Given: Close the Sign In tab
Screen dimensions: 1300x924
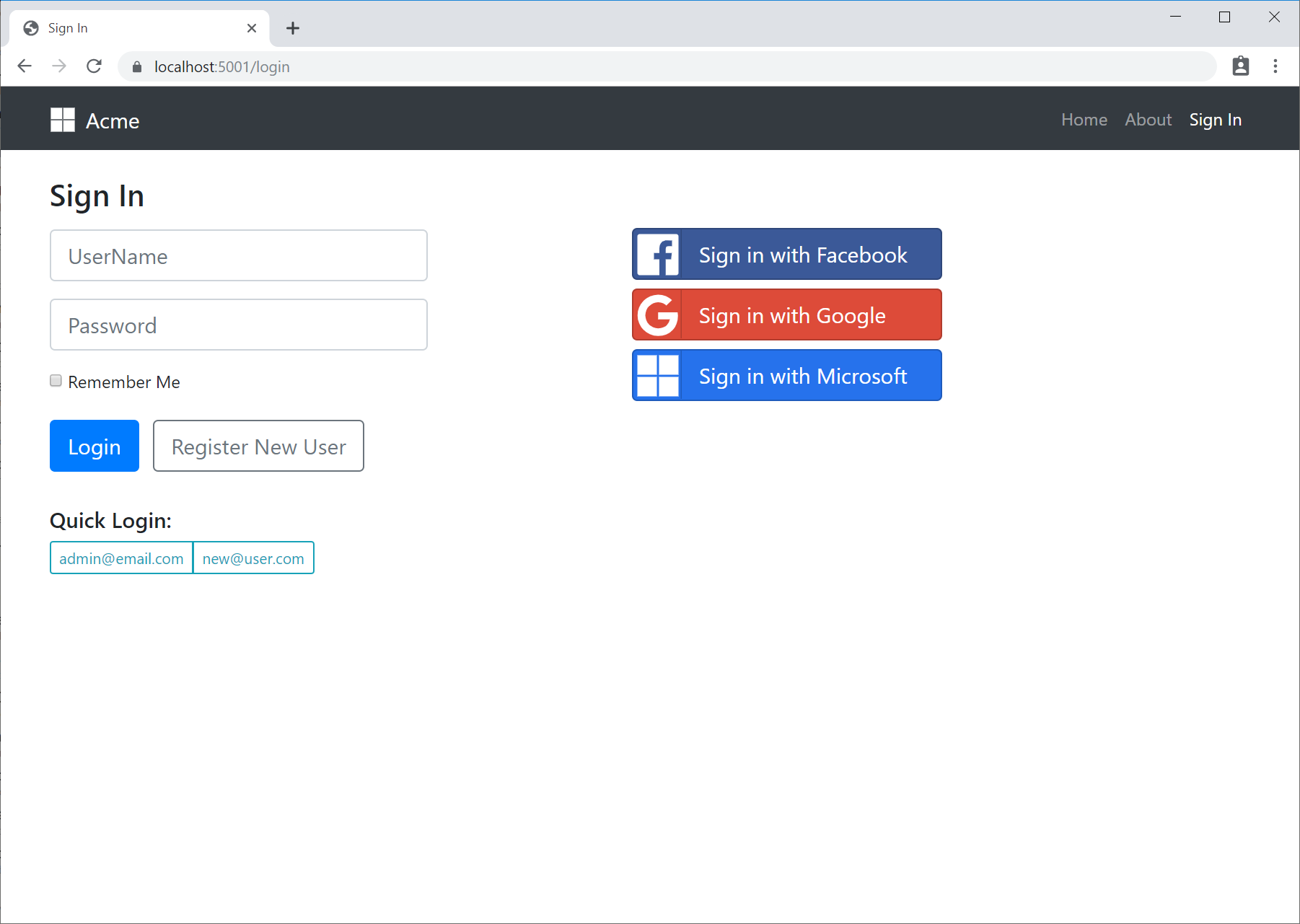Looking at the screenshot, I should point(252,28).
